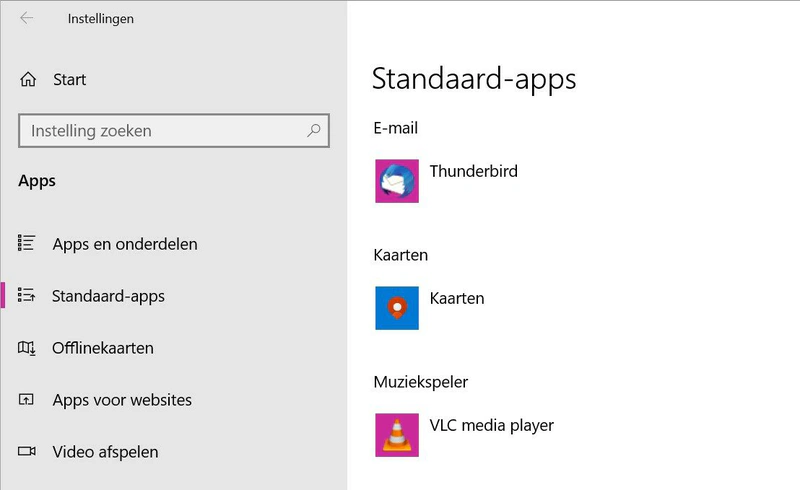Click the Offlinekaarten map icon

click(x=27, y=348)
